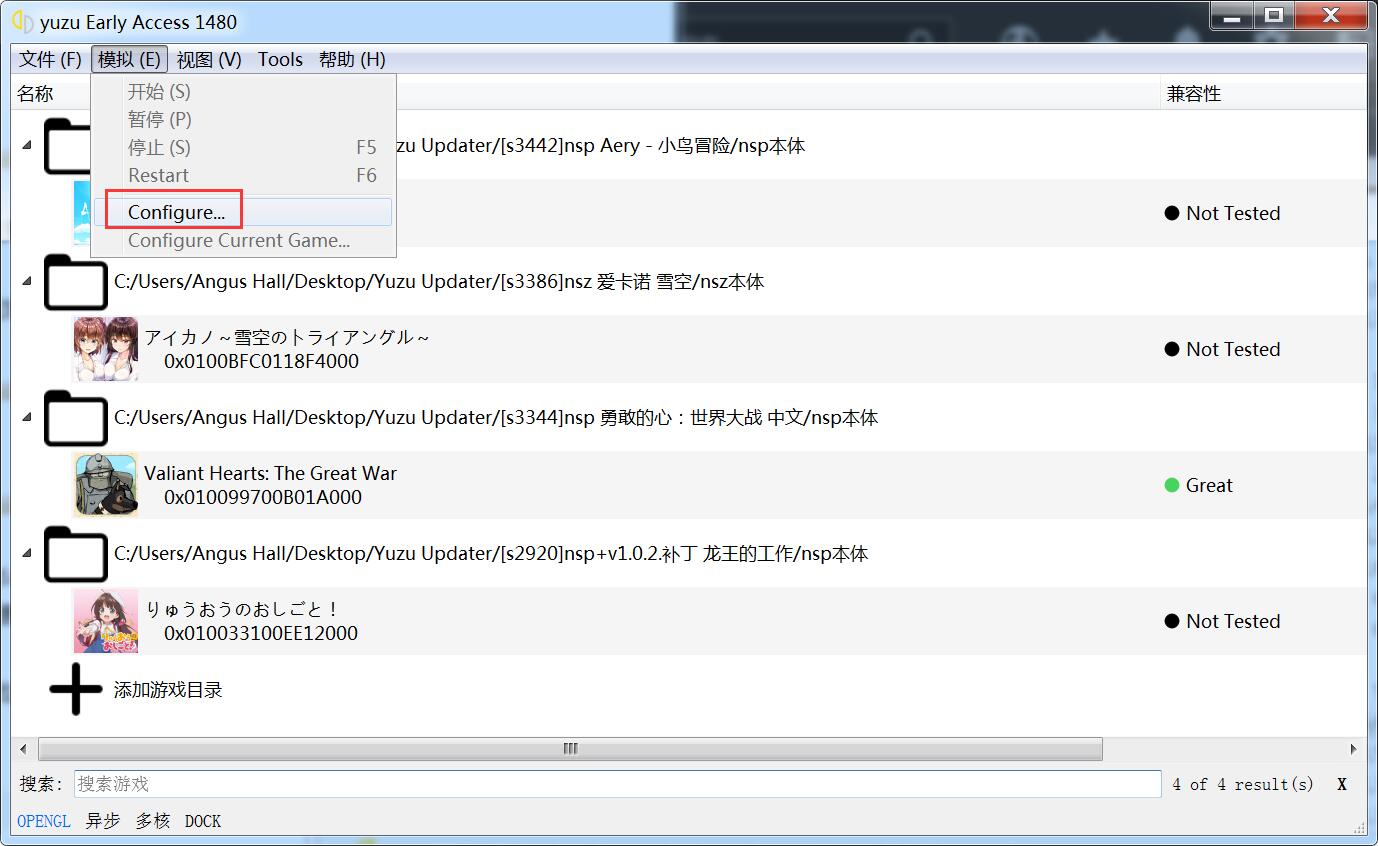Sort by 兼容性 column header

point(1194,94)
